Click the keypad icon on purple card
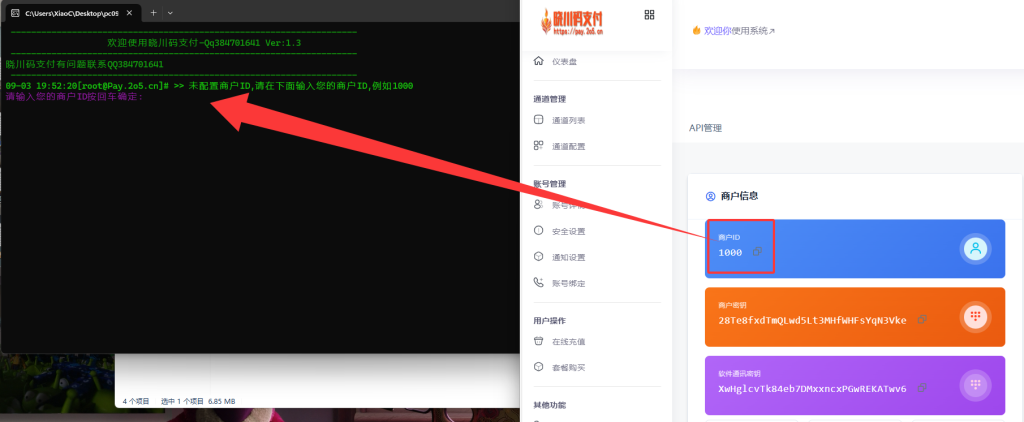Image resolution: width=1024 pixels, height=422 pixels. (x=974, y=385)
